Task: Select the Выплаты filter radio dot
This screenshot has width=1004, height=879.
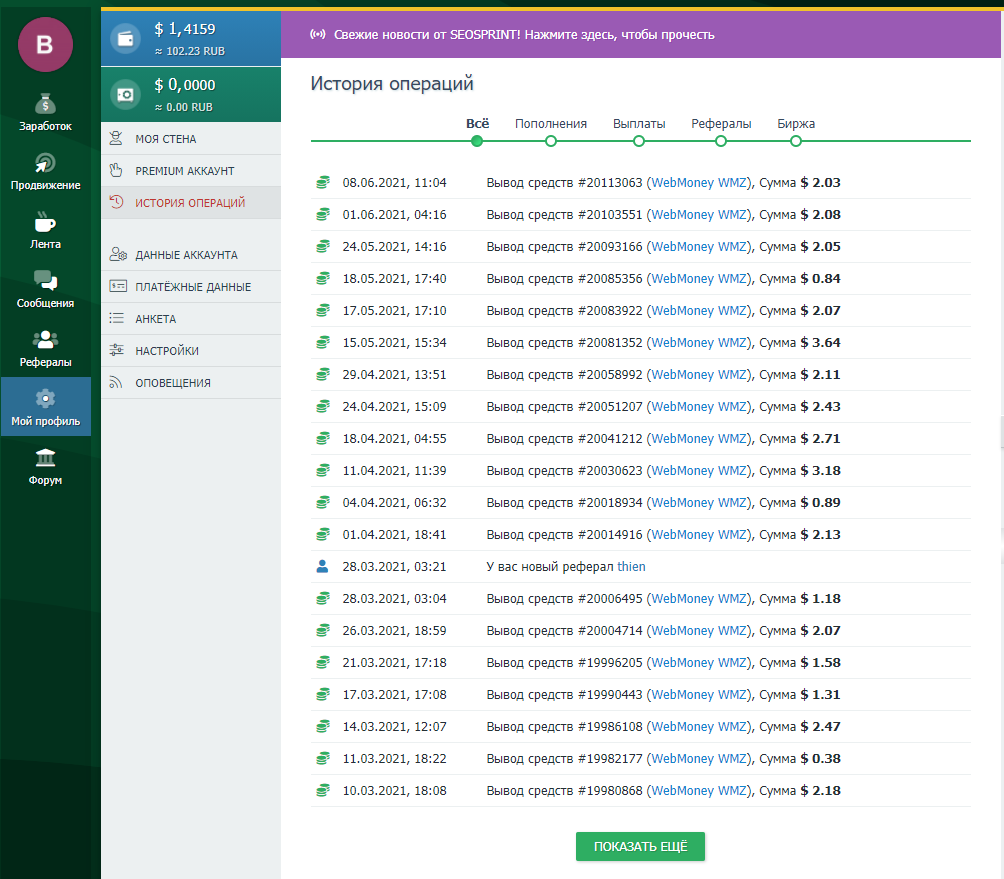Action: coord(639,141)
